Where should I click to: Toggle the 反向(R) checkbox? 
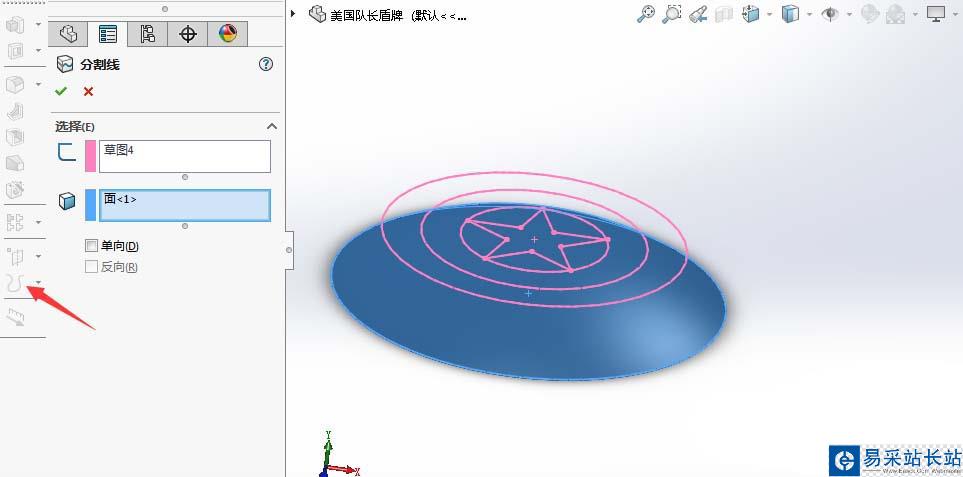(x=92, y=267)
